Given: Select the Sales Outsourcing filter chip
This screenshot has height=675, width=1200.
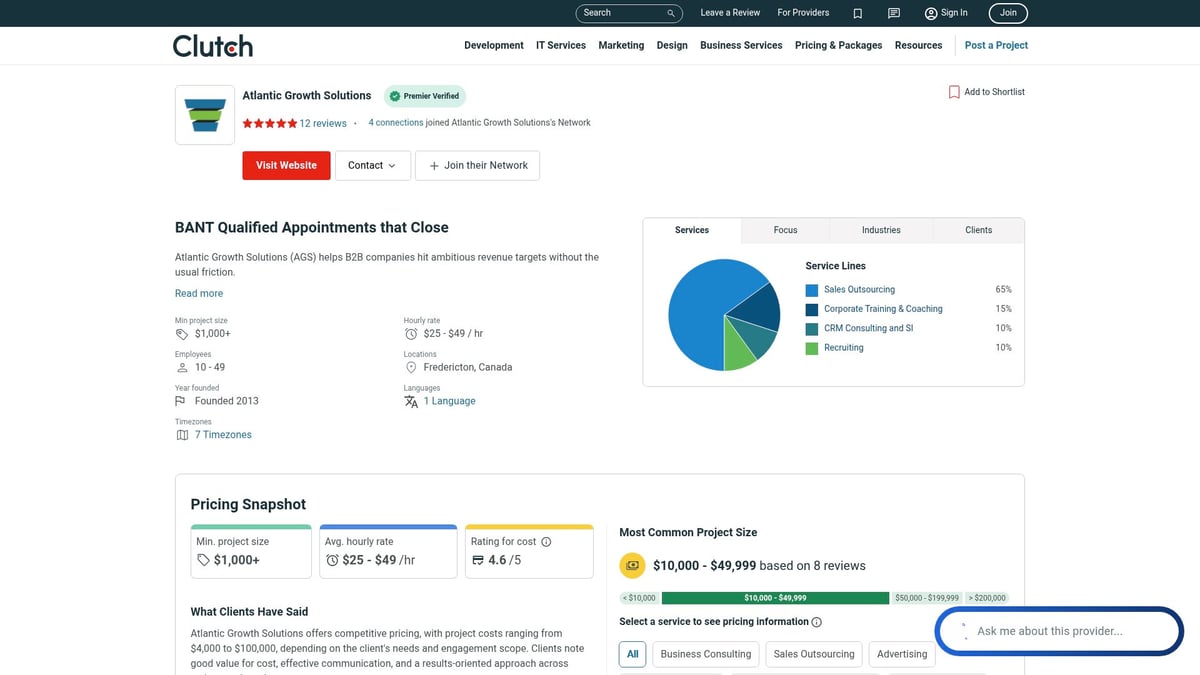Looking at the screenshot, I should point(814,654).
